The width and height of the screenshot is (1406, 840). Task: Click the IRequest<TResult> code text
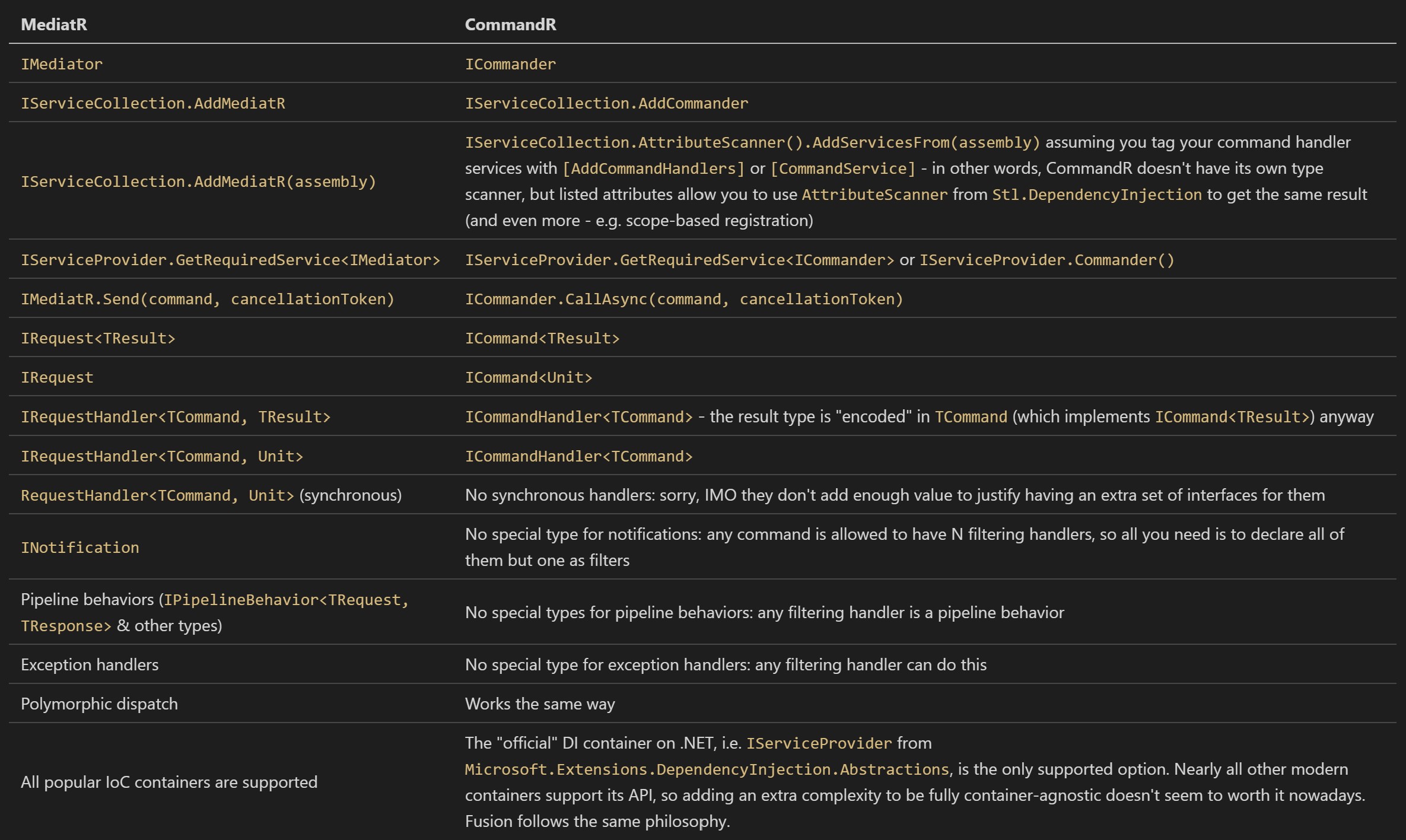pos(98,338)
